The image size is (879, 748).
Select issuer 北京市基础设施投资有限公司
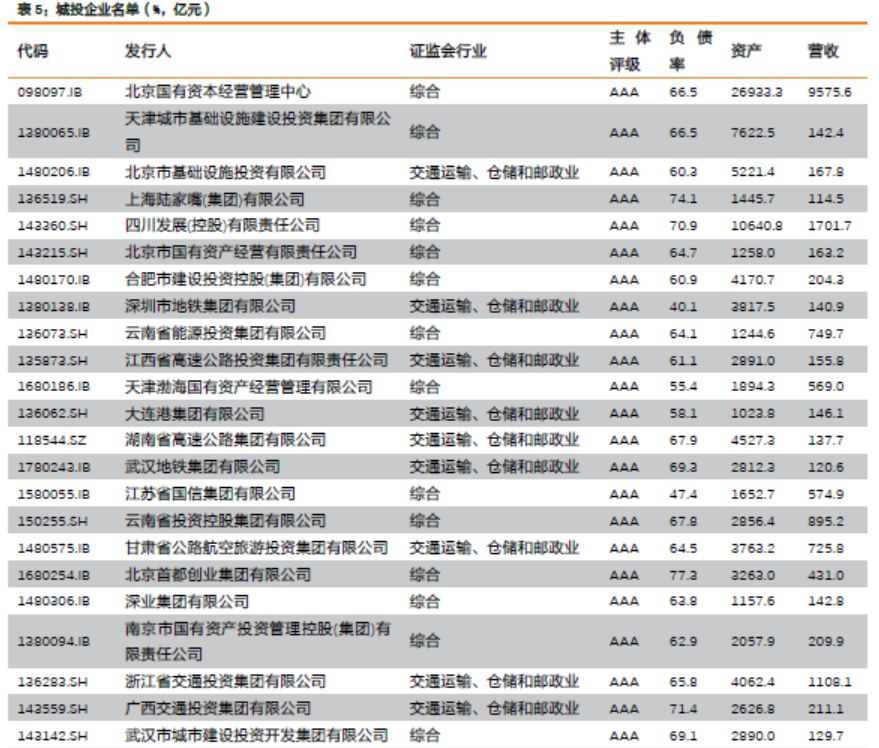(225, 172)
